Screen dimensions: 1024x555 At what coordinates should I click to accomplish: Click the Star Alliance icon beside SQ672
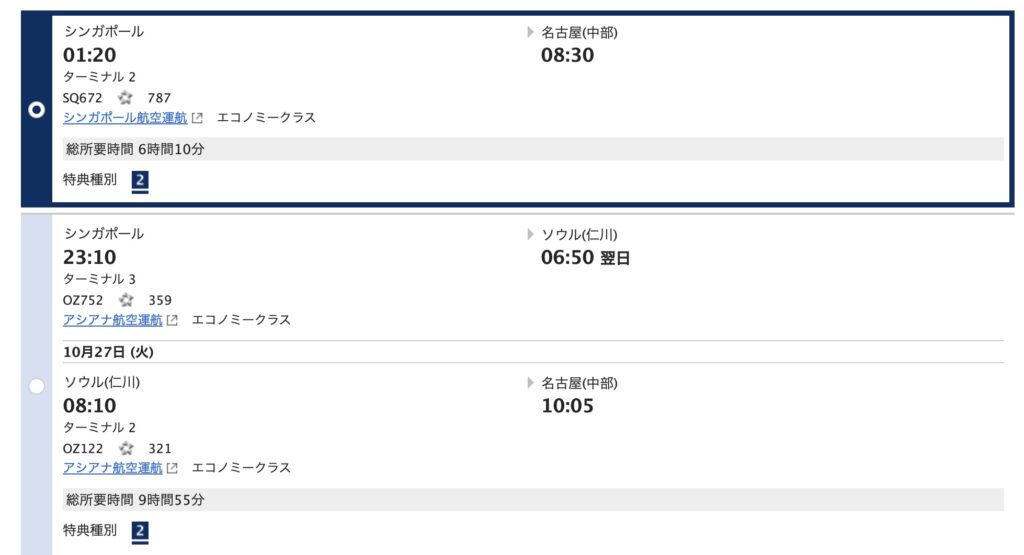pos(125,98)
